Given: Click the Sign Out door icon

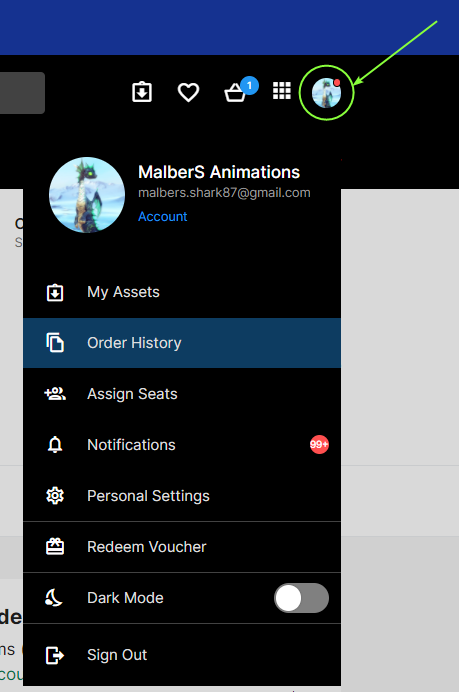Looking at the screenshot, I should point(55,655).
